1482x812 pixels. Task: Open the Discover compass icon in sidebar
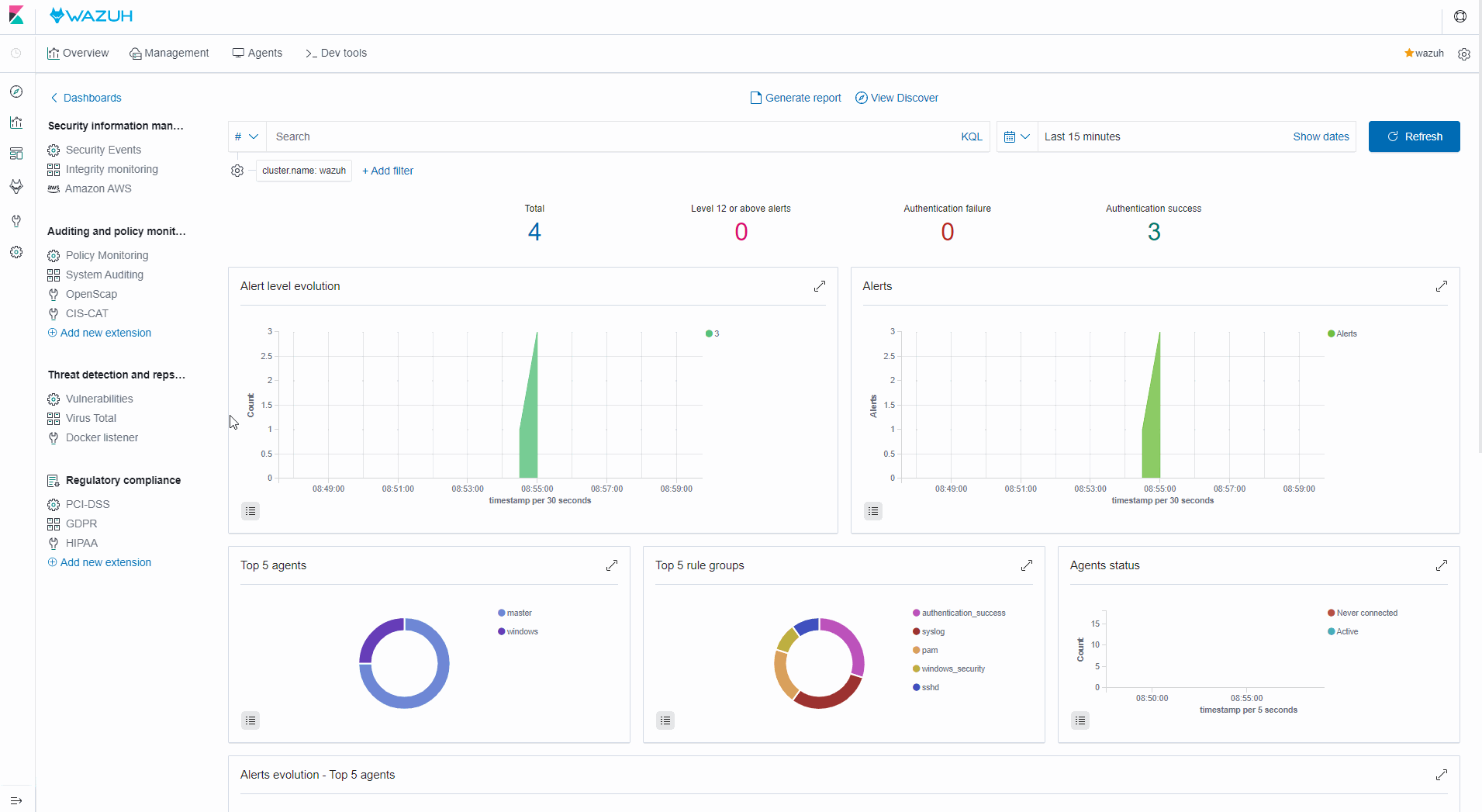[x=16, y=92]
